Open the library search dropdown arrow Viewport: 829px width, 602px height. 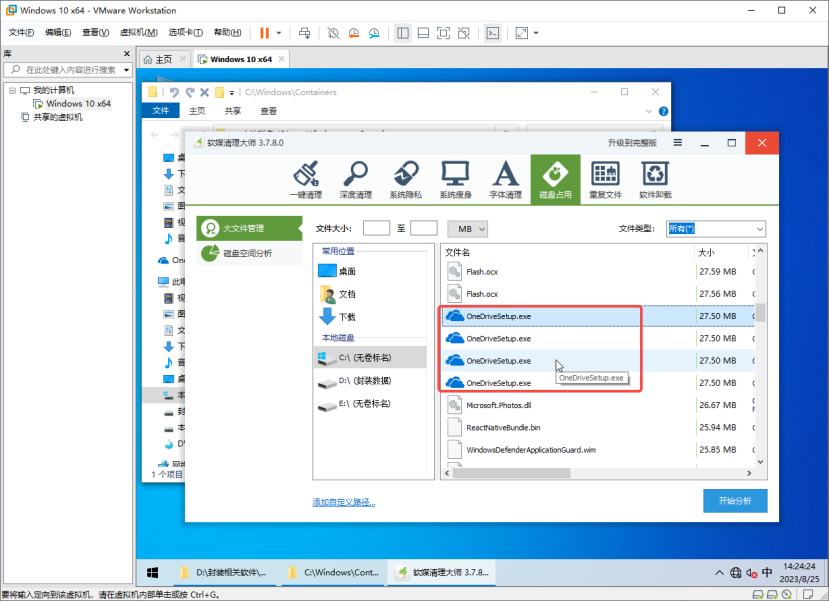(126, 70)
